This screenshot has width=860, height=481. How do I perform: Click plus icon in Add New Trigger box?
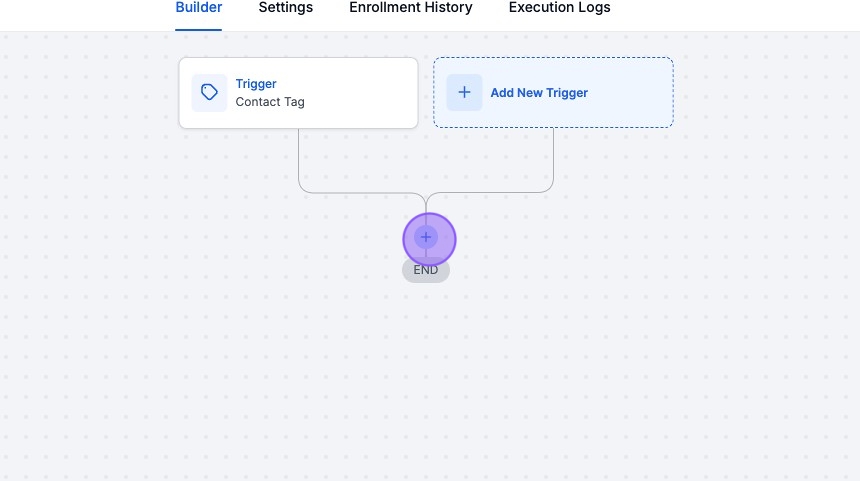(x=464, y=93)
